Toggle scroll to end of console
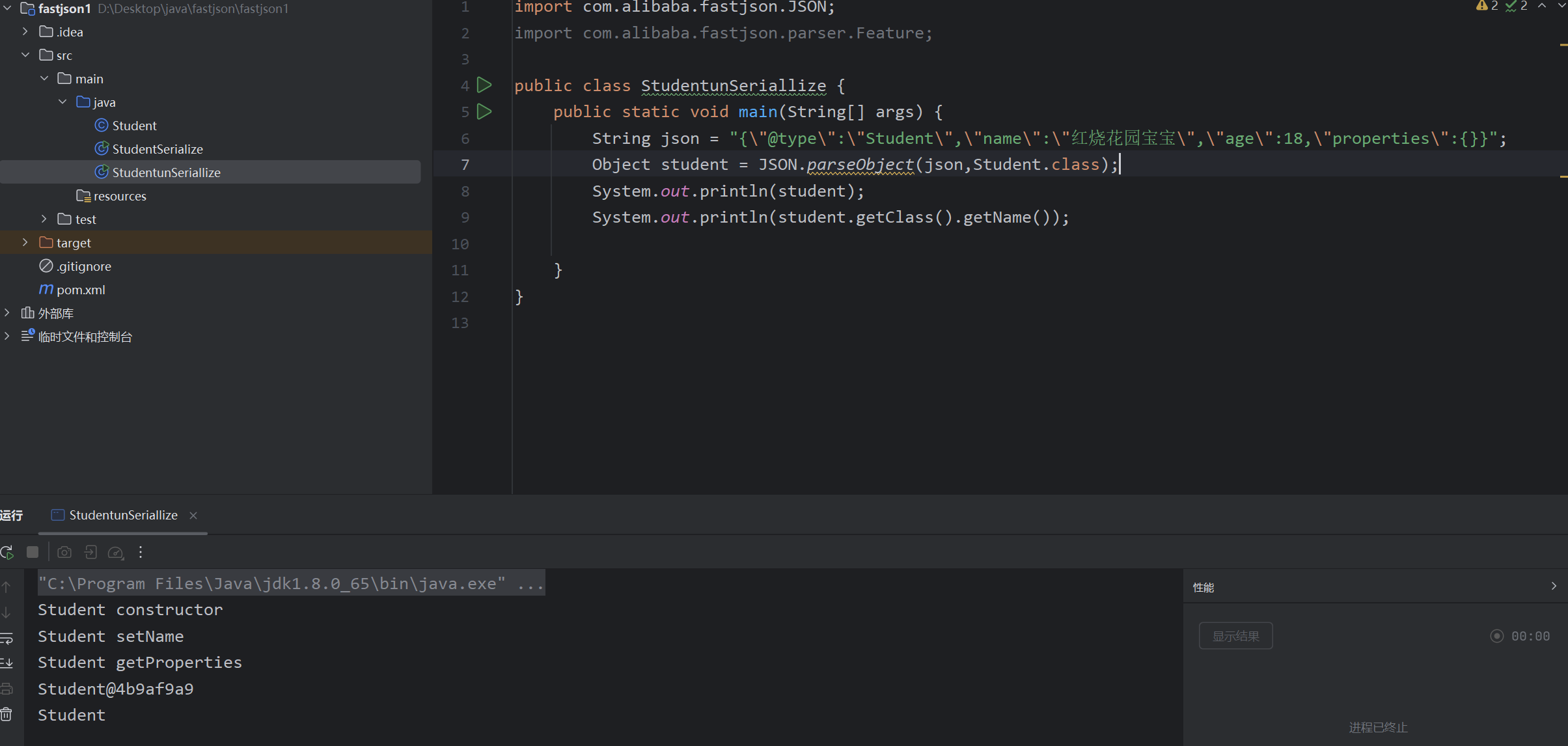Viewport: 1568px width, 746px height. [7, 663]
